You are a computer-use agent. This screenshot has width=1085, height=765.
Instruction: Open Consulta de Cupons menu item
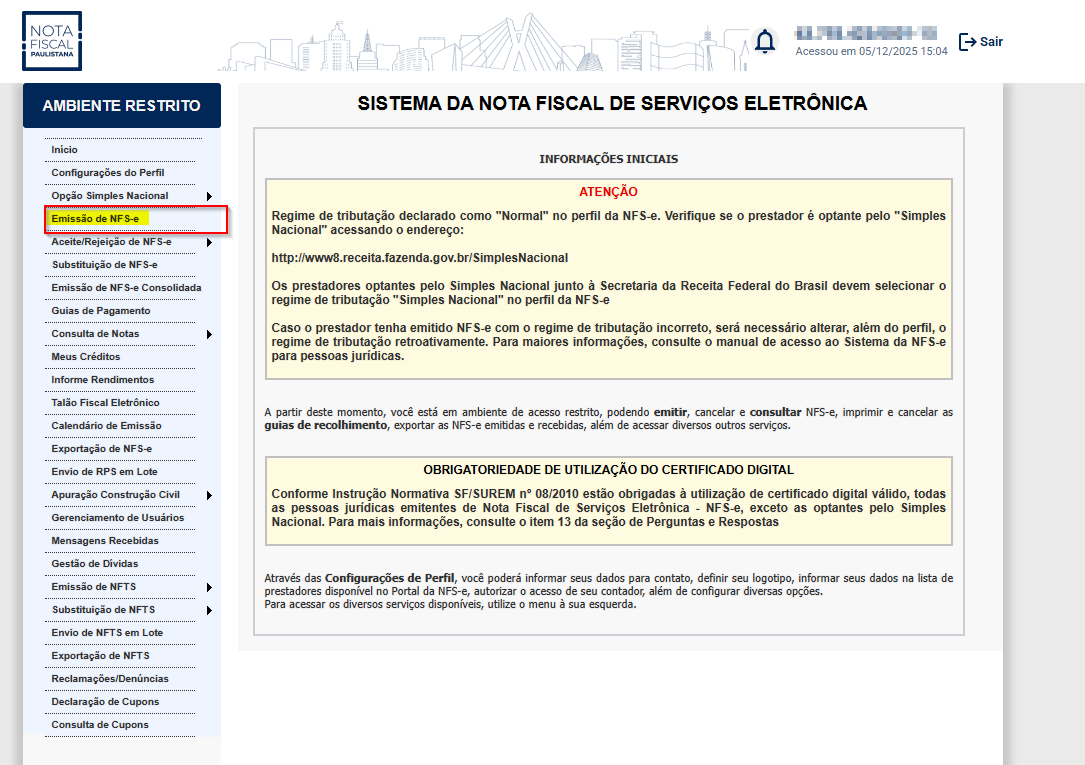click(100, 725)
